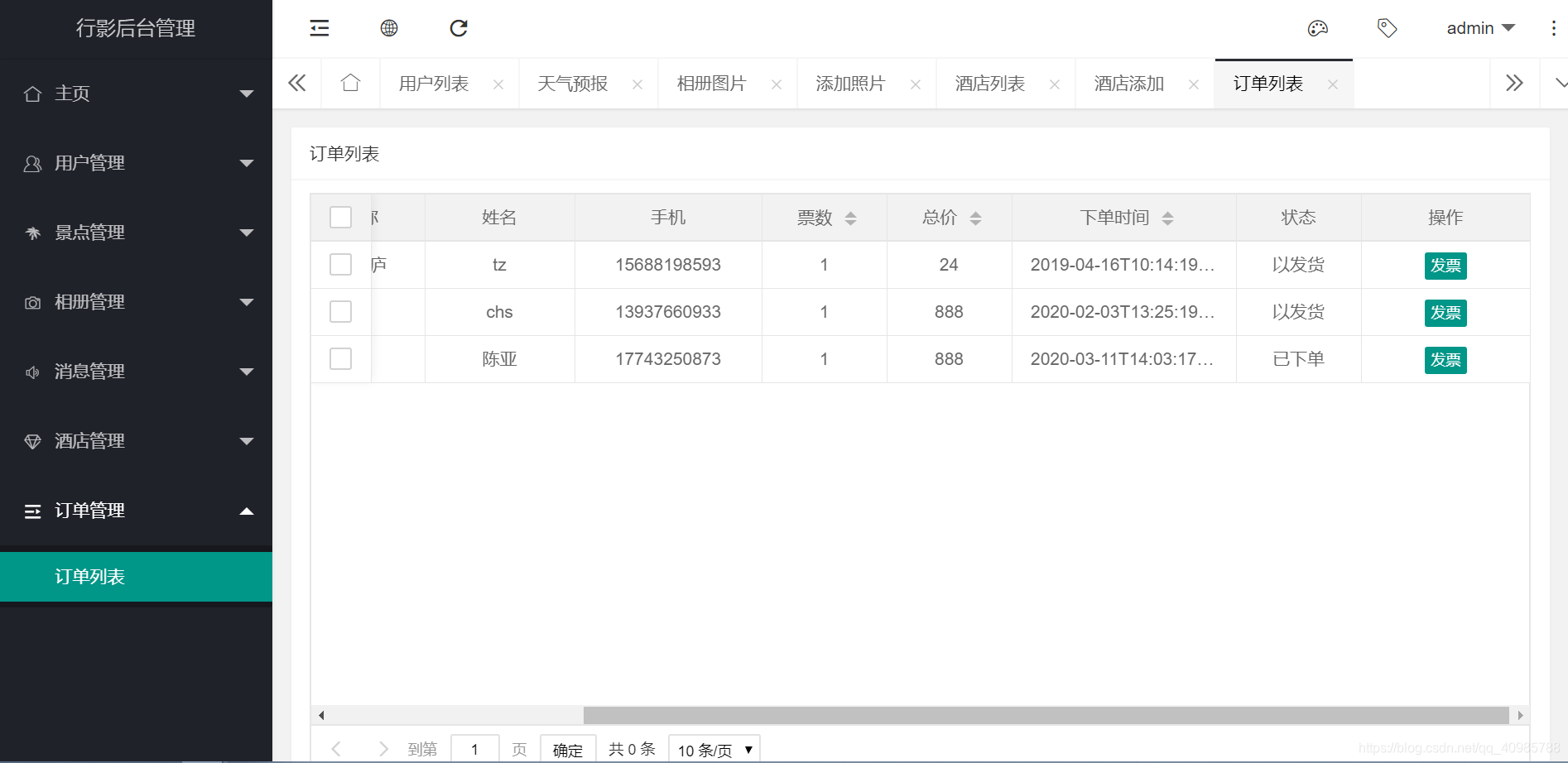The width and height of the screenshot is (1568, 763).
Task: Open the tab operations dropdown chevron
Action: (x=1560, y=83)
